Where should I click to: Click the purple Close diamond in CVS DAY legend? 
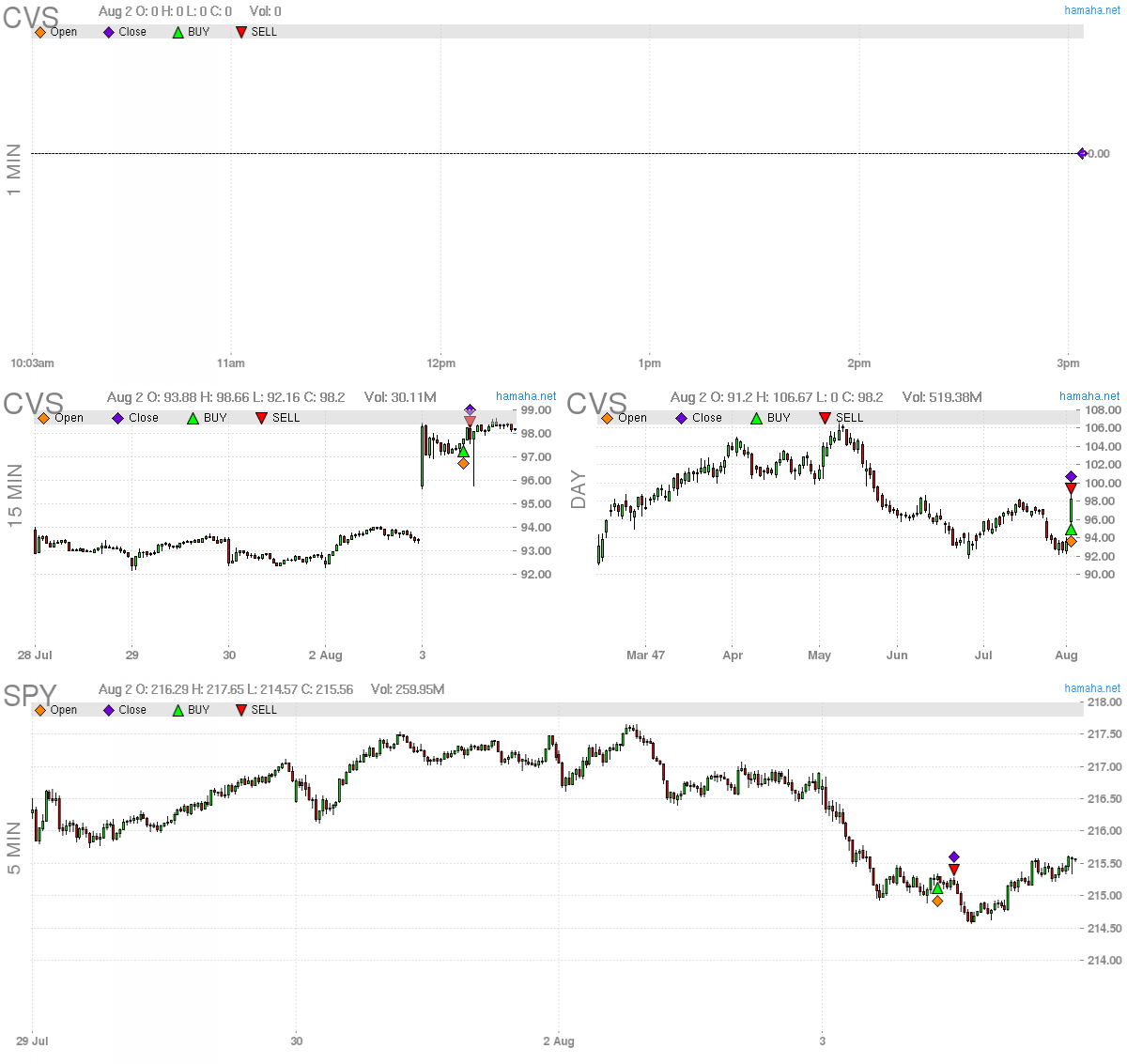click(x=681, y=418)
